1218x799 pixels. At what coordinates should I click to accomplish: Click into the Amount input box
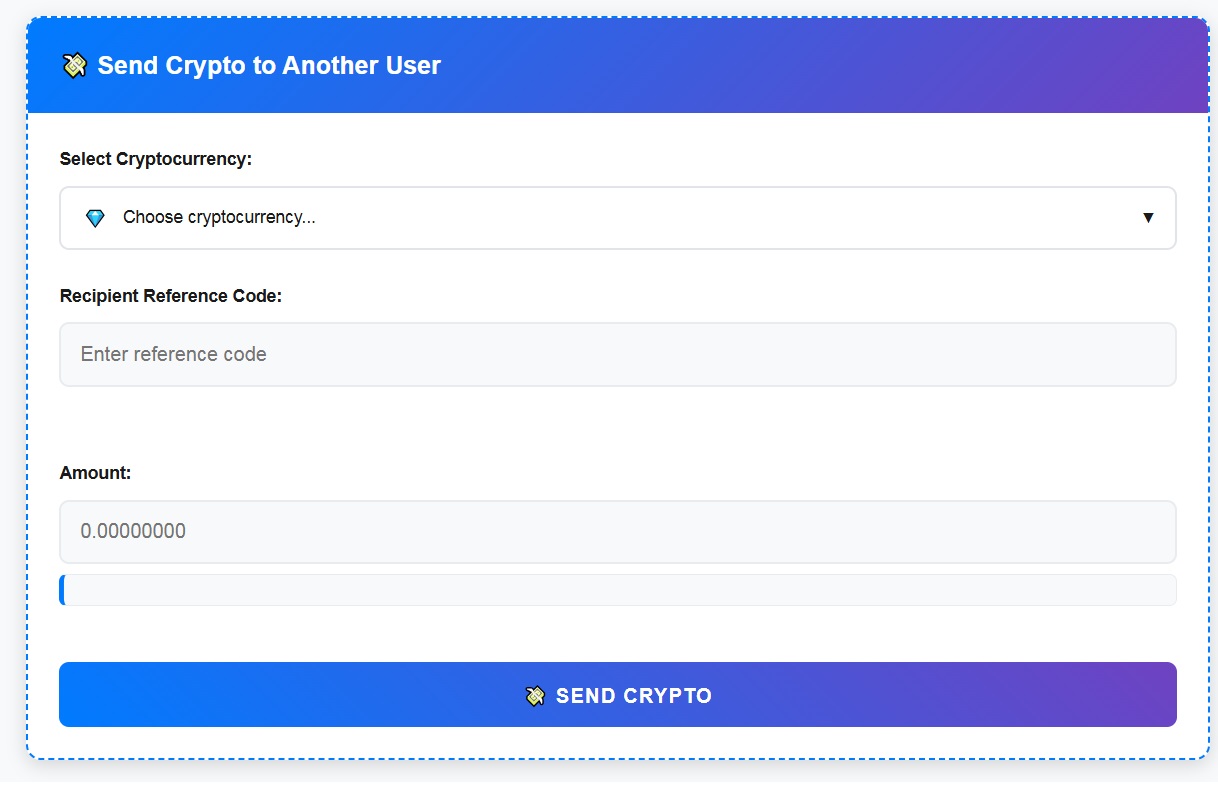(617, 532)
